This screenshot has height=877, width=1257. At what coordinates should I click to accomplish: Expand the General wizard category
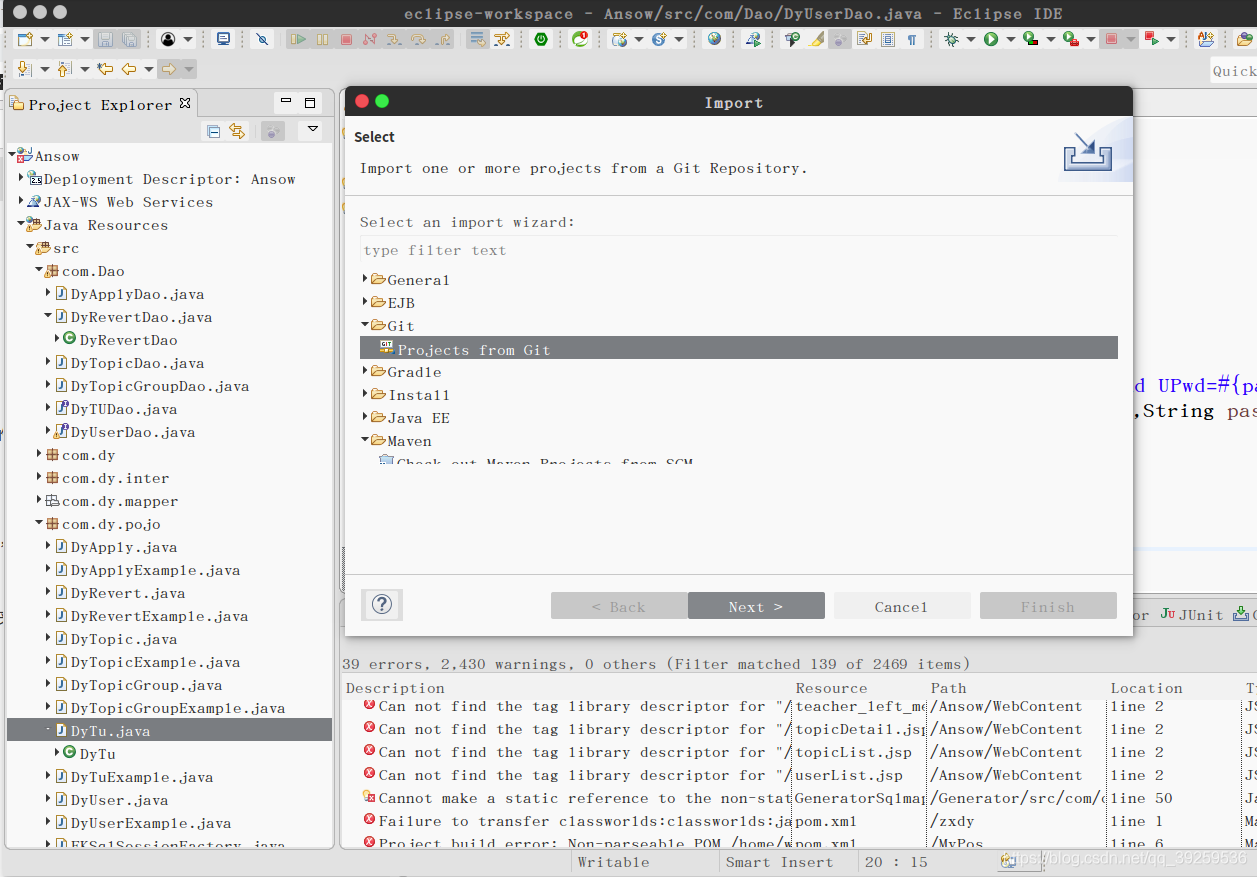[365, 279]
